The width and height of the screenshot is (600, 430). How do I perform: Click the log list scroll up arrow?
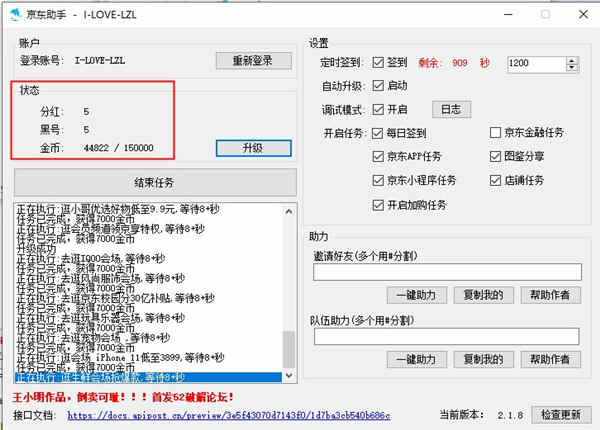click(289, 211)
